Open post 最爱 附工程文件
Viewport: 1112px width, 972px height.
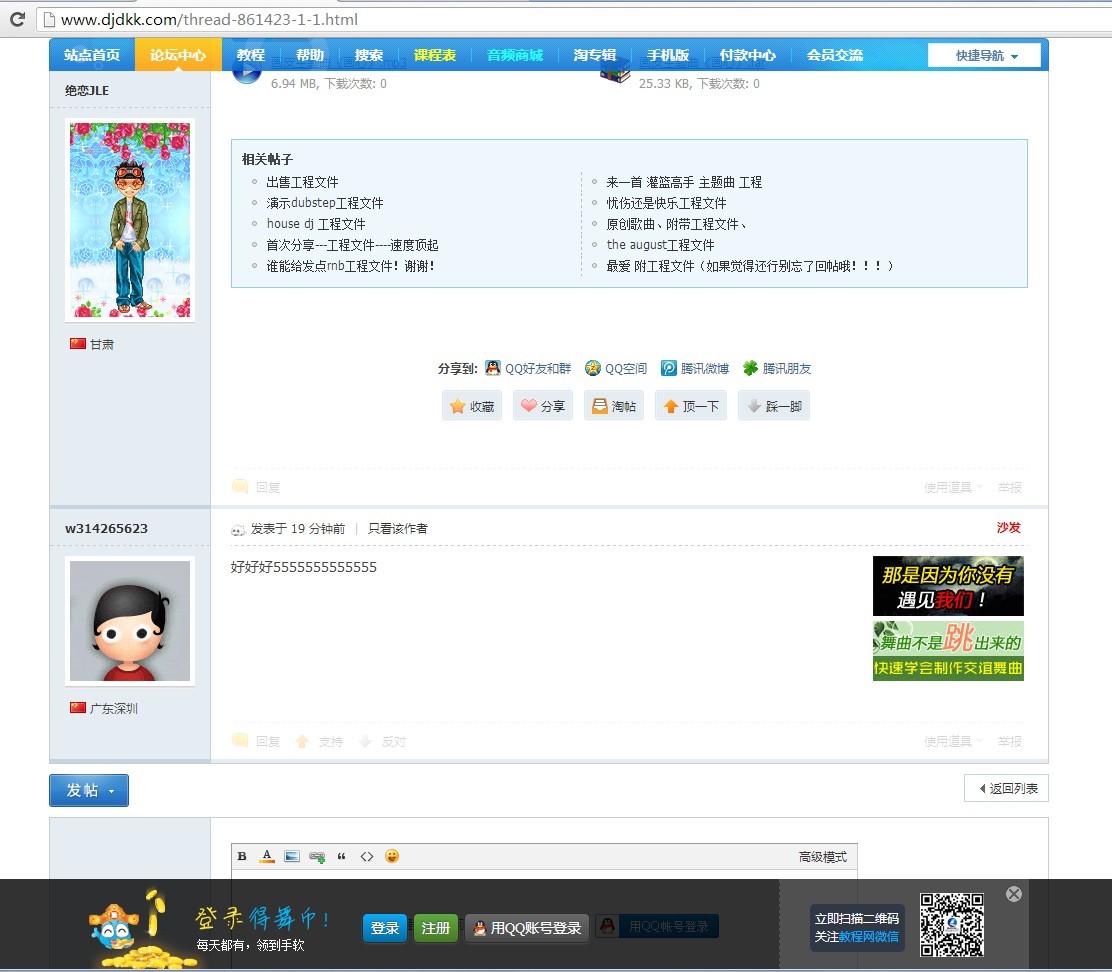pos(750,266)
